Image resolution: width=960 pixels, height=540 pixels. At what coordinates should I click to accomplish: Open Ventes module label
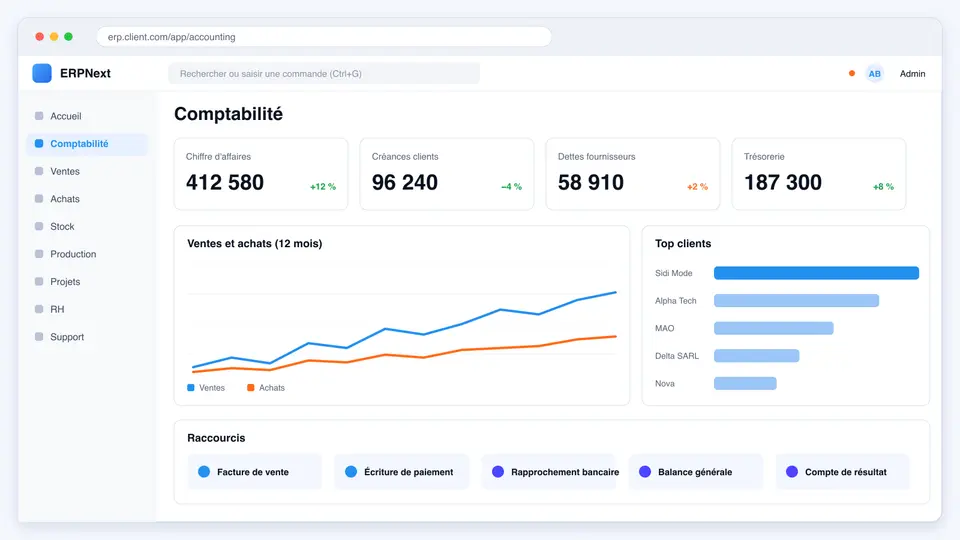pyautogui.click(x=65, y=171)
